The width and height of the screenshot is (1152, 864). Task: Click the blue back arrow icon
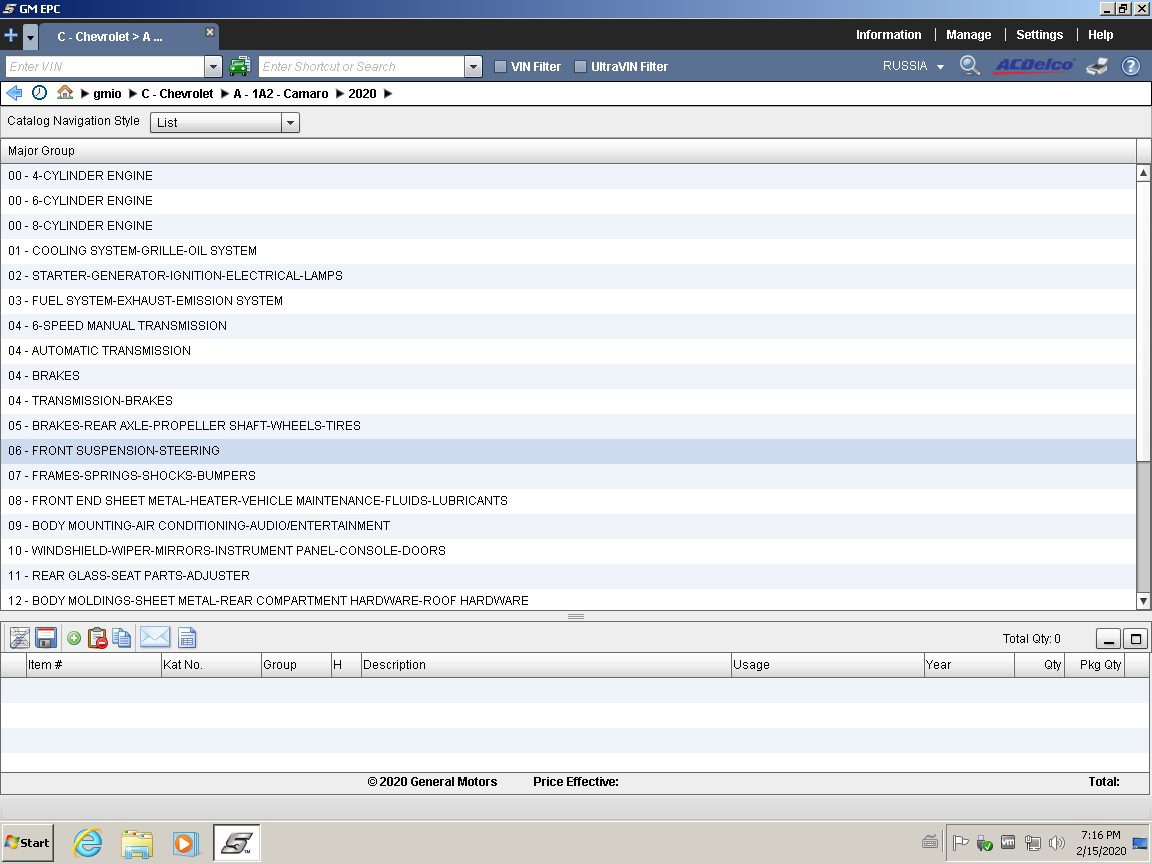pos(14,93)
